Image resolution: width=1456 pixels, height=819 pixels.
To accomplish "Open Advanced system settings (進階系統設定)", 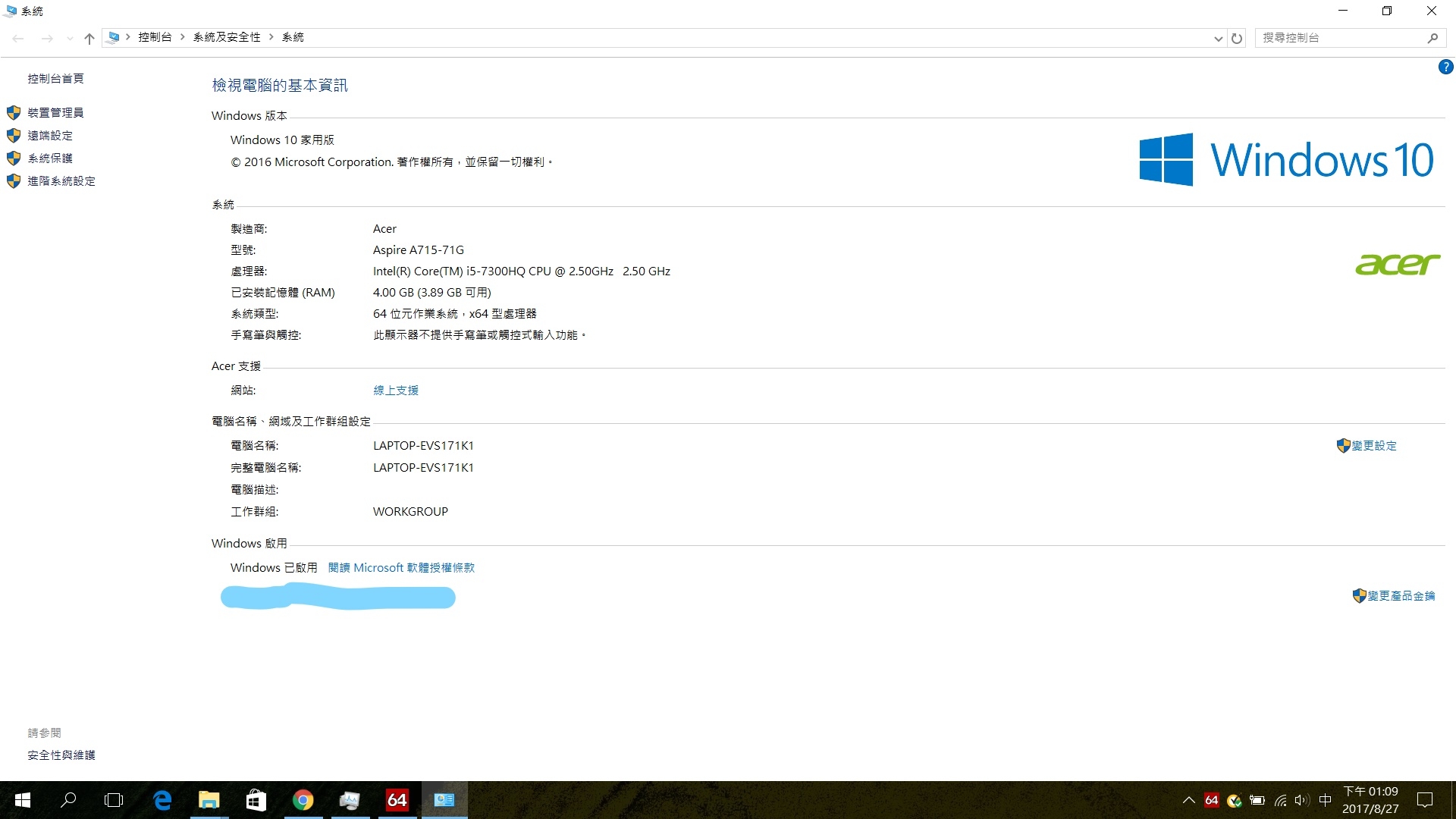I will pos(61,181).
